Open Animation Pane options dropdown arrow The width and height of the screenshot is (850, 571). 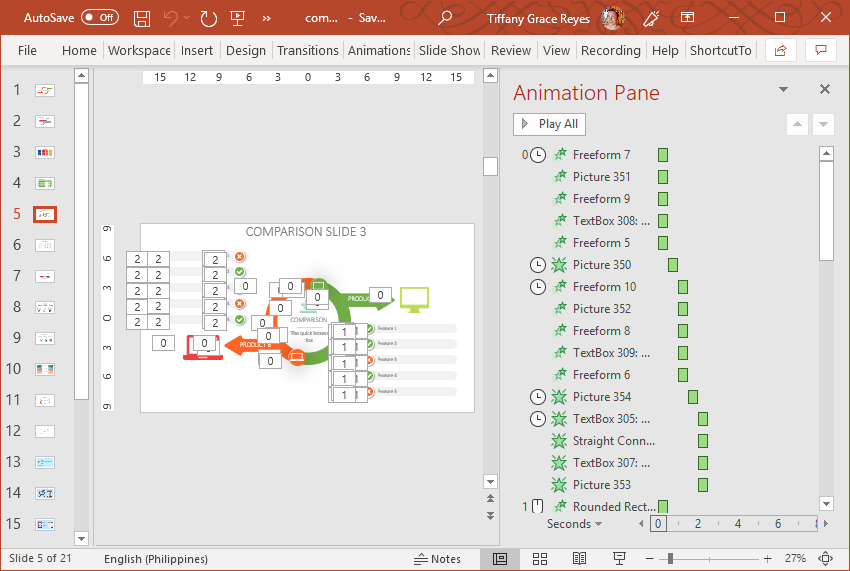tap(784, 90)
